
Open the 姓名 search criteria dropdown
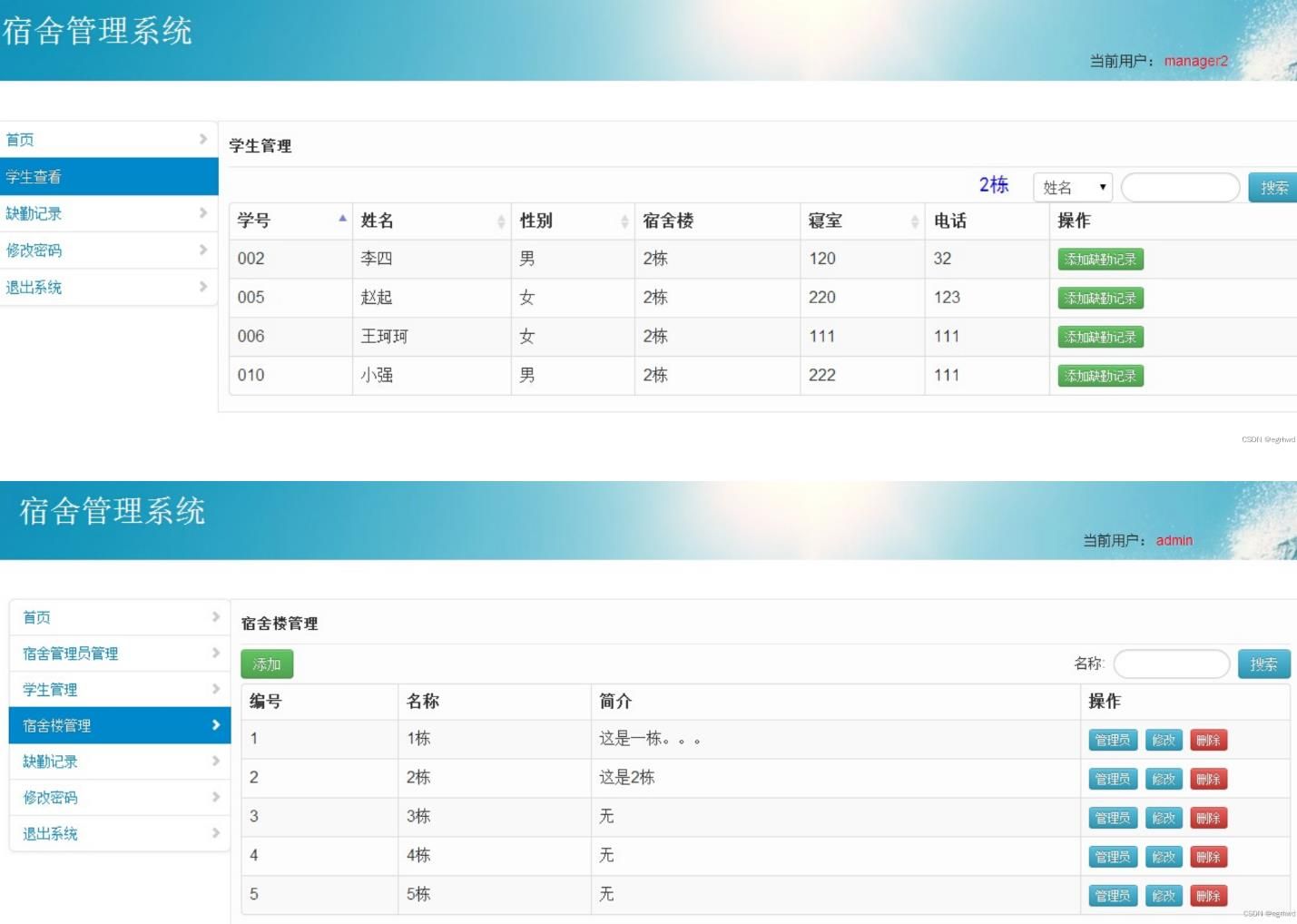(x=1072, y=187)
